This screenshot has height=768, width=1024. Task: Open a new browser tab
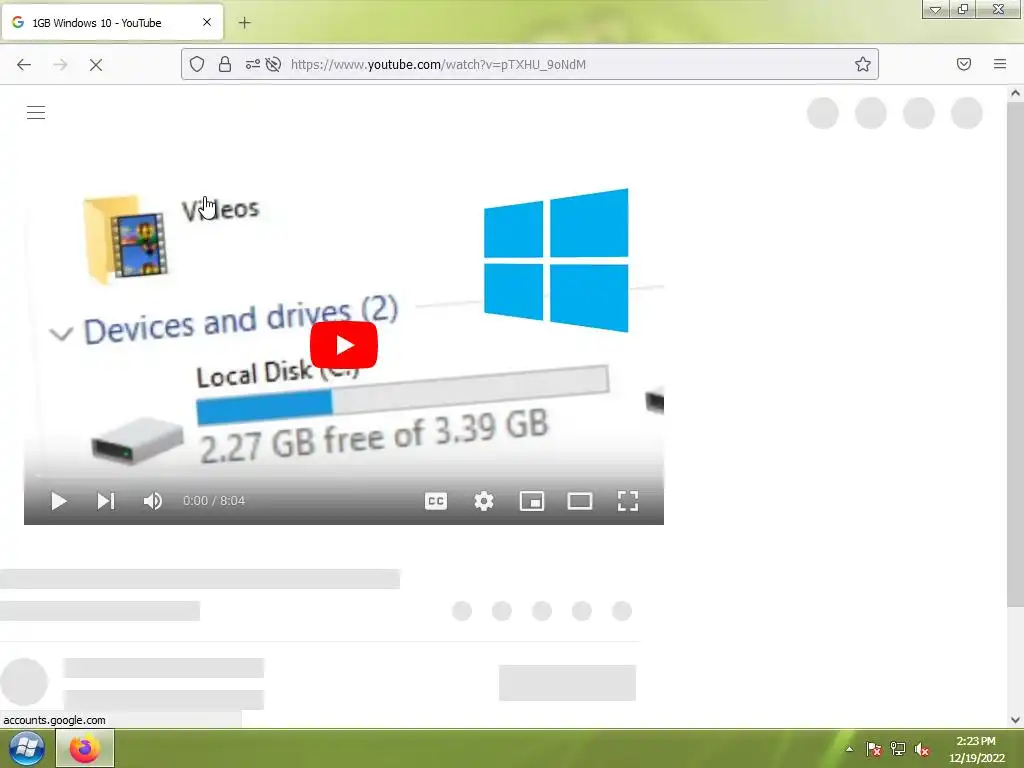coord(244,23)
